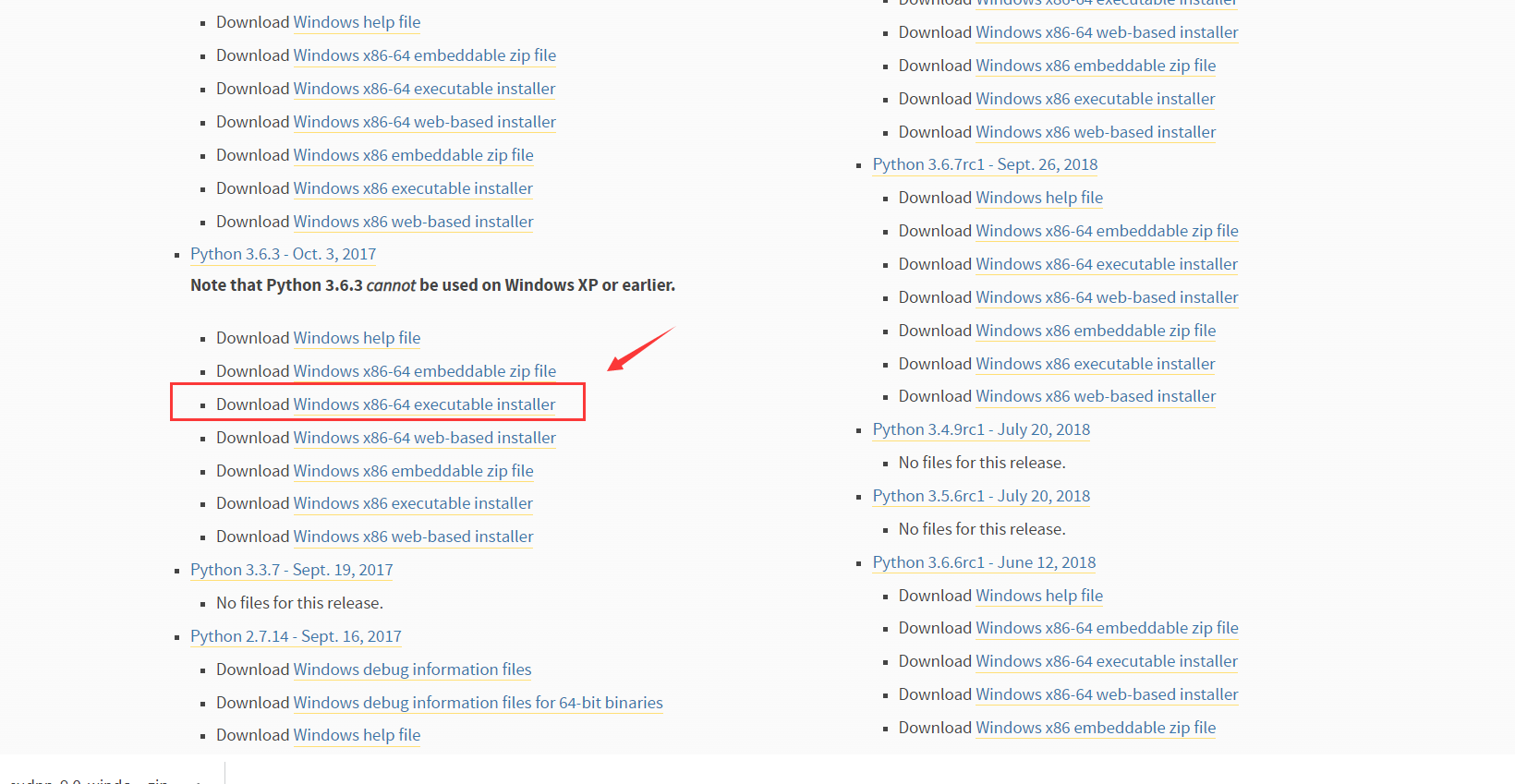Open Windows help file under Python 3.6.3
This screenshot has height=784, width=1515.
pos(357,338)
